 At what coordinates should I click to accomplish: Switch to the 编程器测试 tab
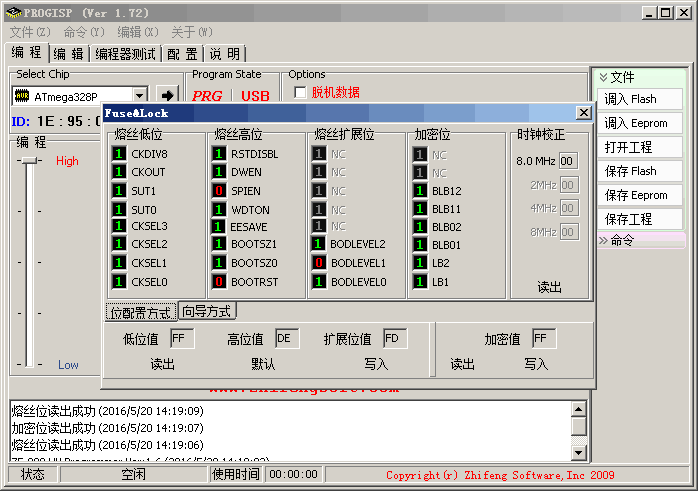click(x=126, y=54)
